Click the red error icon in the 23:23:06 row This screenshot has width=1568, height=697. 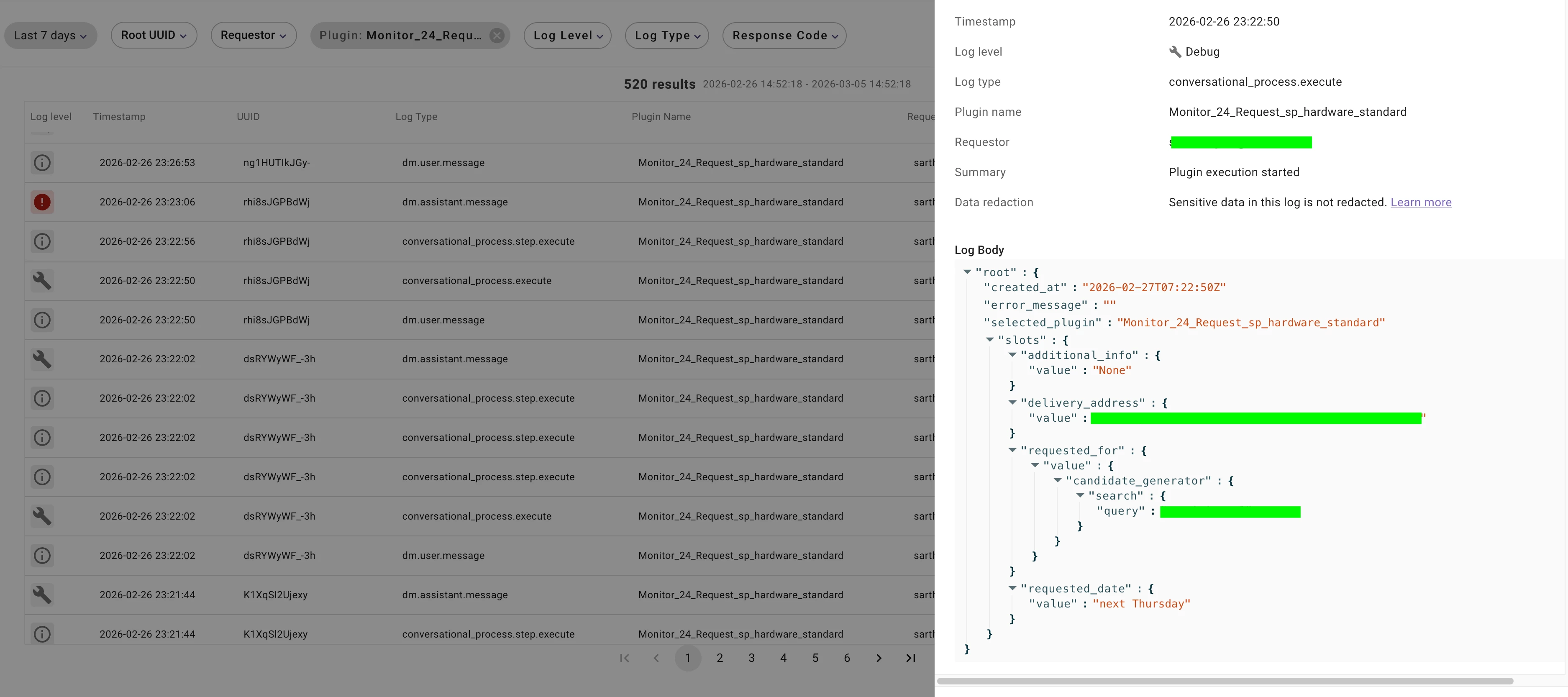[x=42, y=202]
